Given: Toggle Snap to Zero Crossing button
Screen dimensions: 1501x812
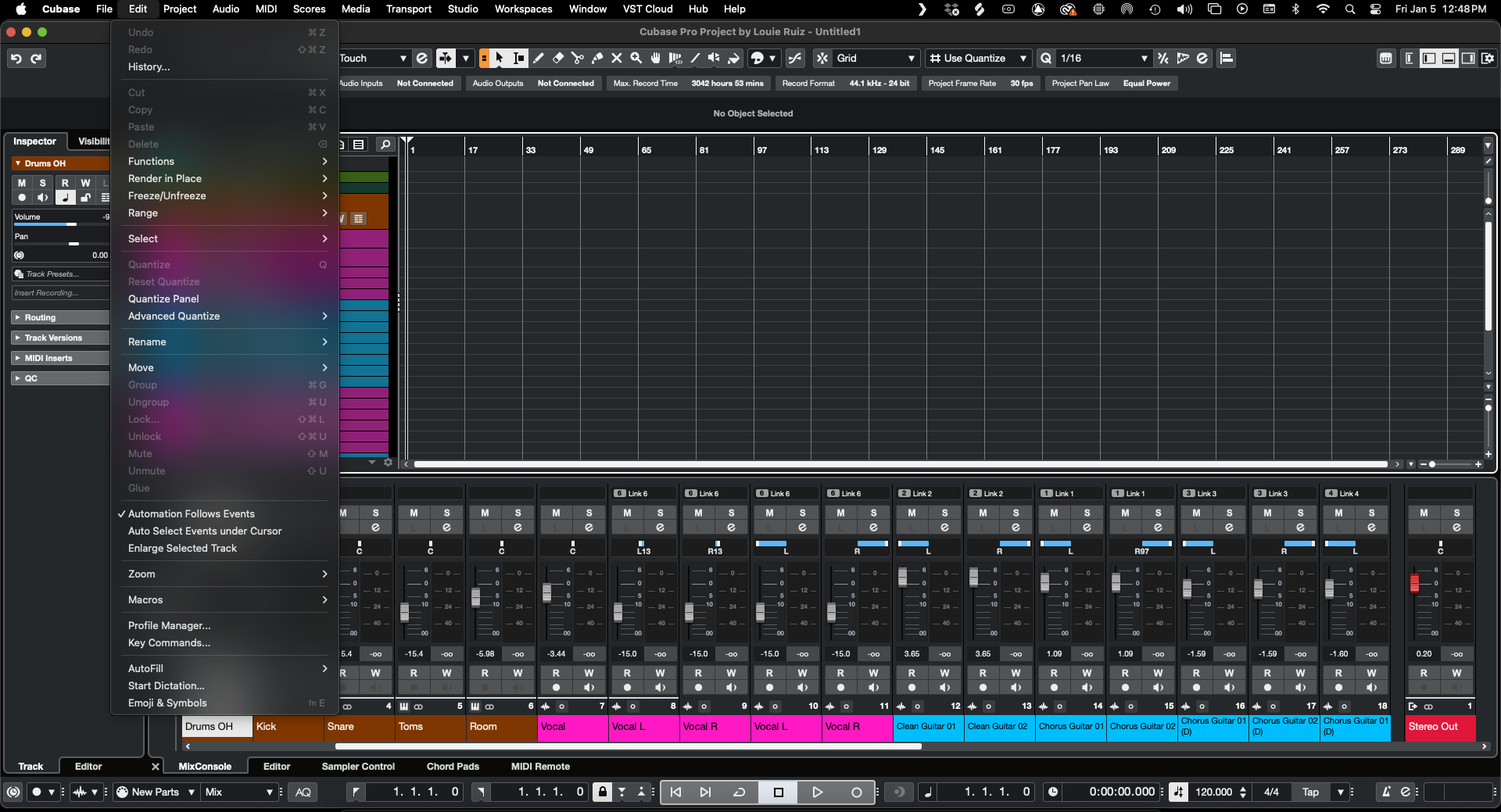Looking at the screenshot, I should [x=795, y=59].
